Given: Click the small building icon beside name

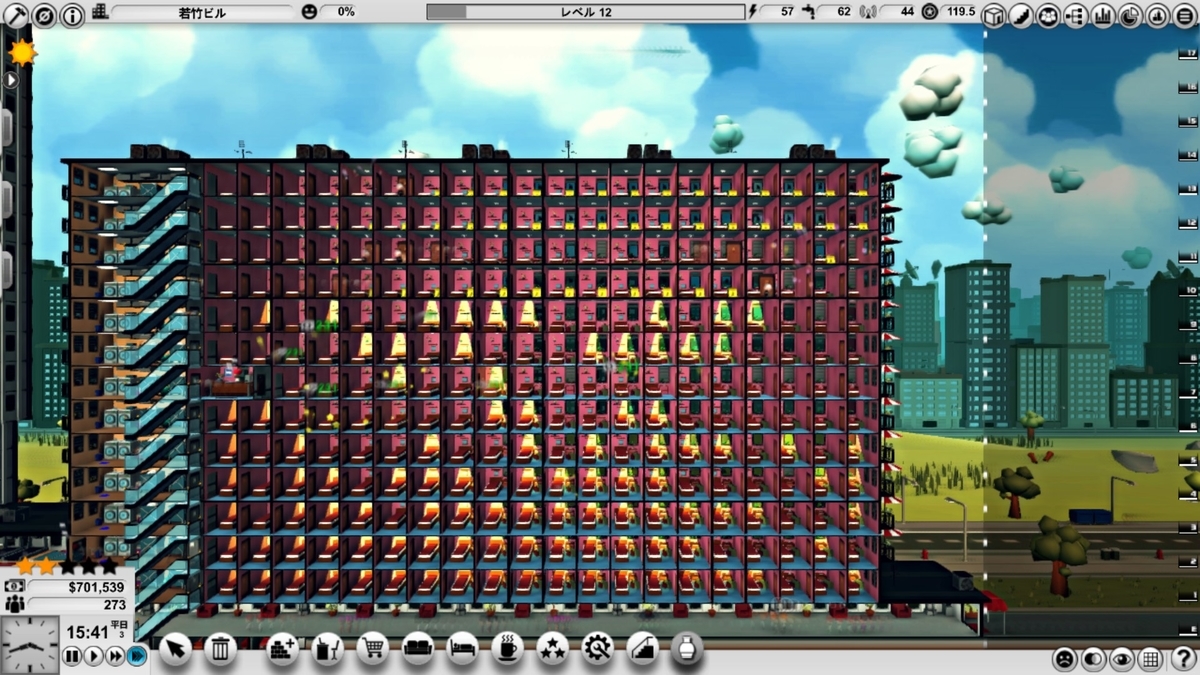Looking at the screenshot, I should tap(100, 12).
